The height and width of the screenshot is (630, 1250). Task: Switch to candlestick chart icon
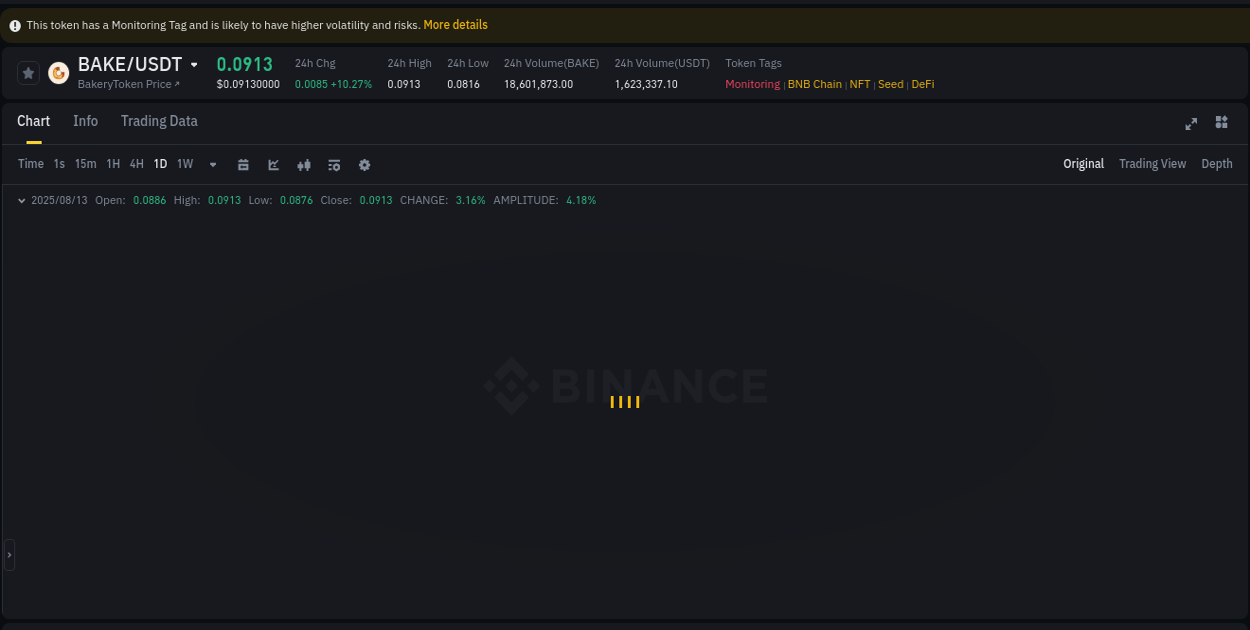[304, 164]
